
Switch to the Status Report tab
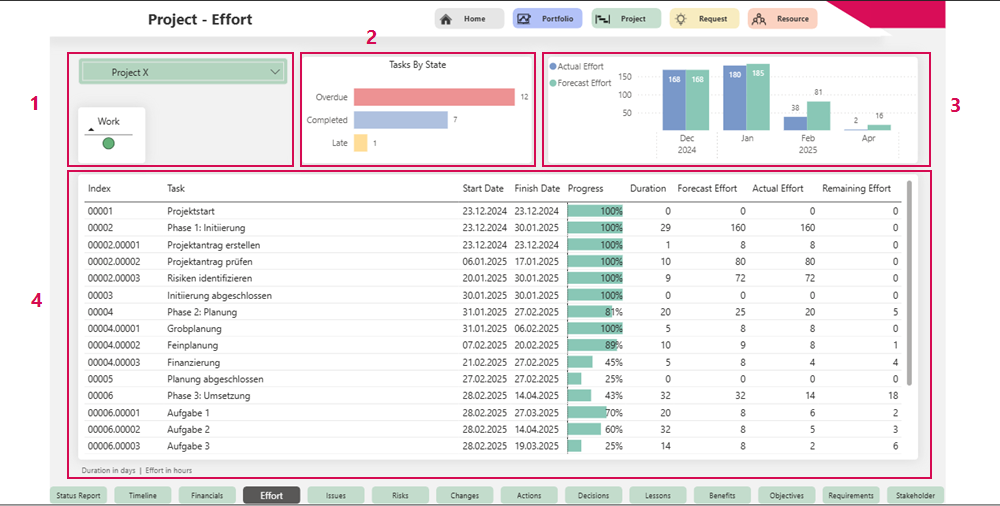coord(79,495)
